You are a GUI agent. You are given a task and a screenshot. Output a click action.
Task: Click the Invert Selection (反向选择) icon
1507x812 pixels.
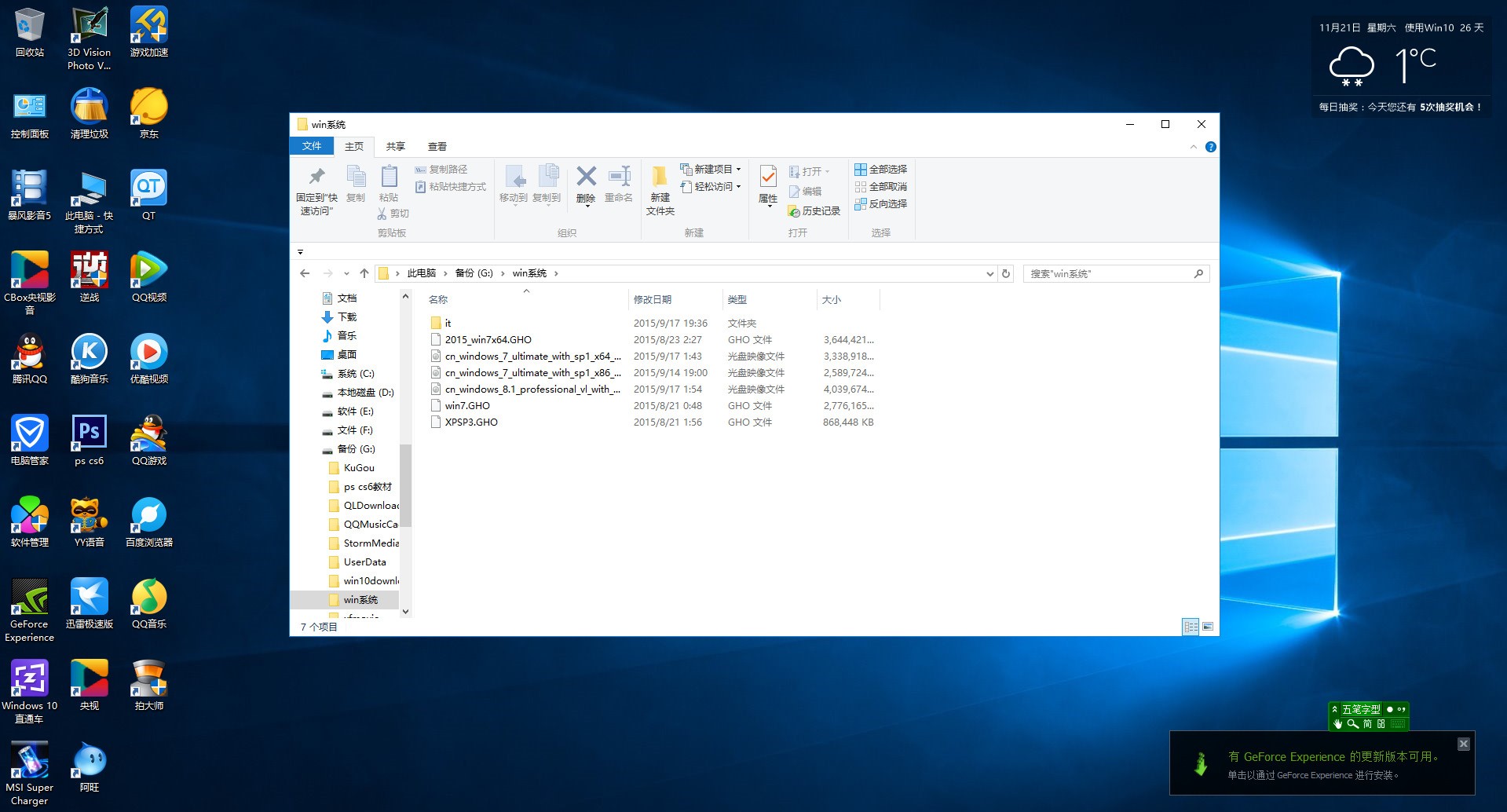(861, 204)
